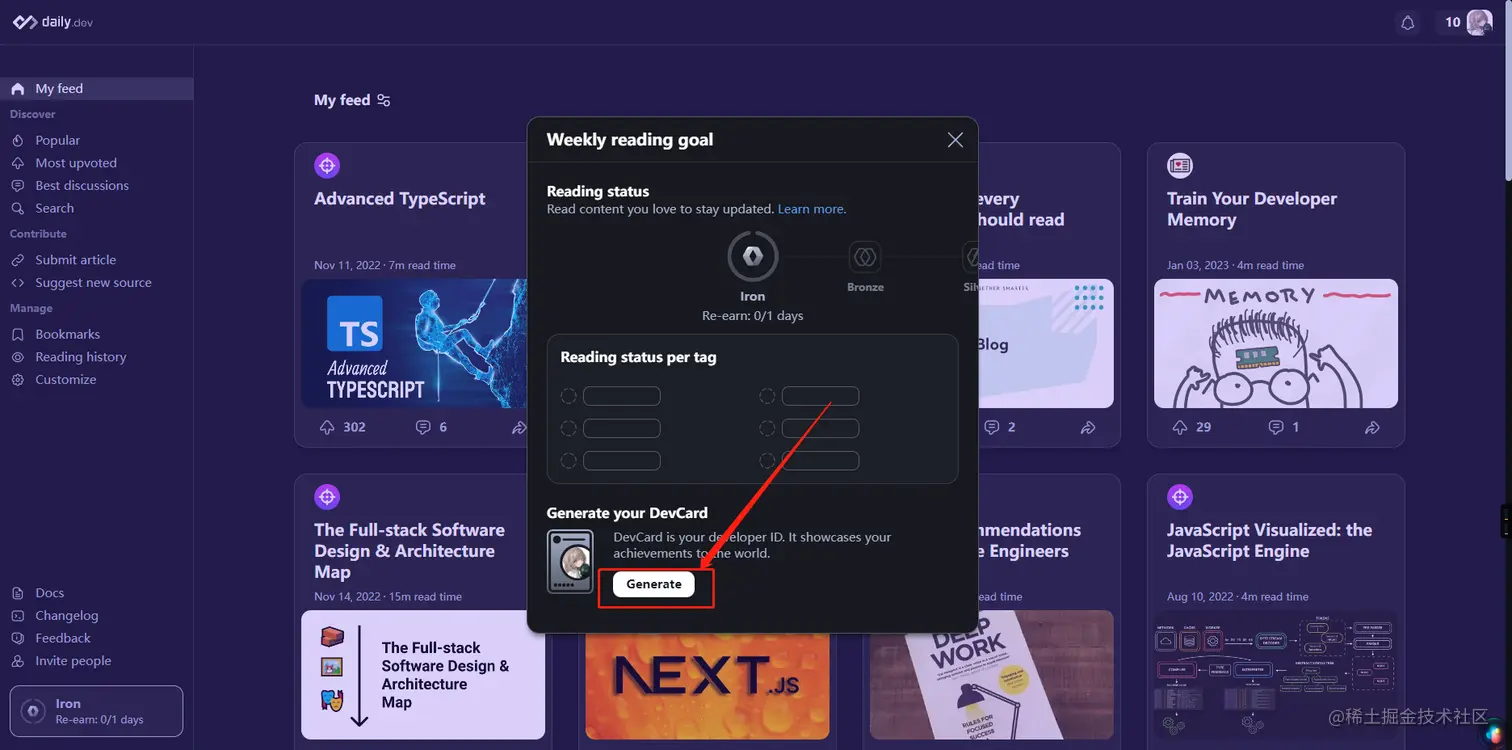Viewport: 1512px width, 750px height.
Task: Open the JavaScript Engine diagram thumbnail
Action: (x=1276, y=675)
